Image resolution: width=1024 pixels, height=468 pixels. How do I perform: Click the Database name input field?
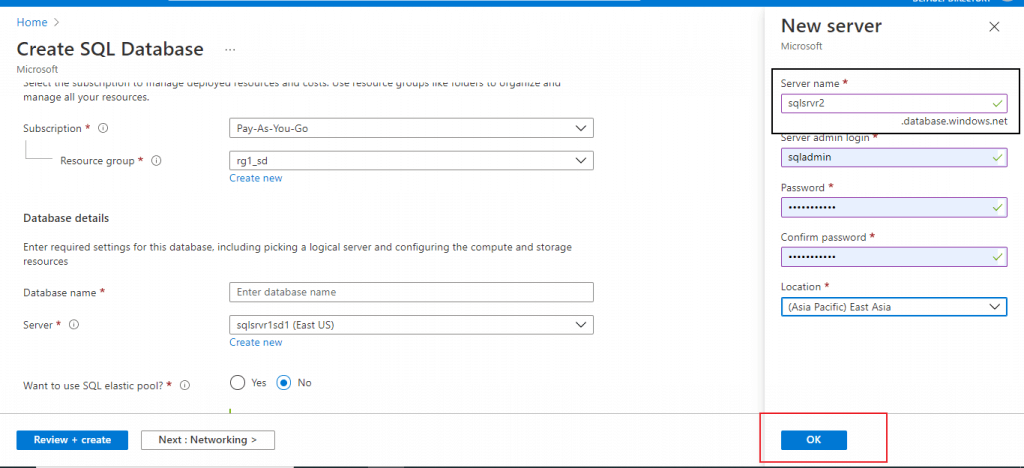[411, 292]
